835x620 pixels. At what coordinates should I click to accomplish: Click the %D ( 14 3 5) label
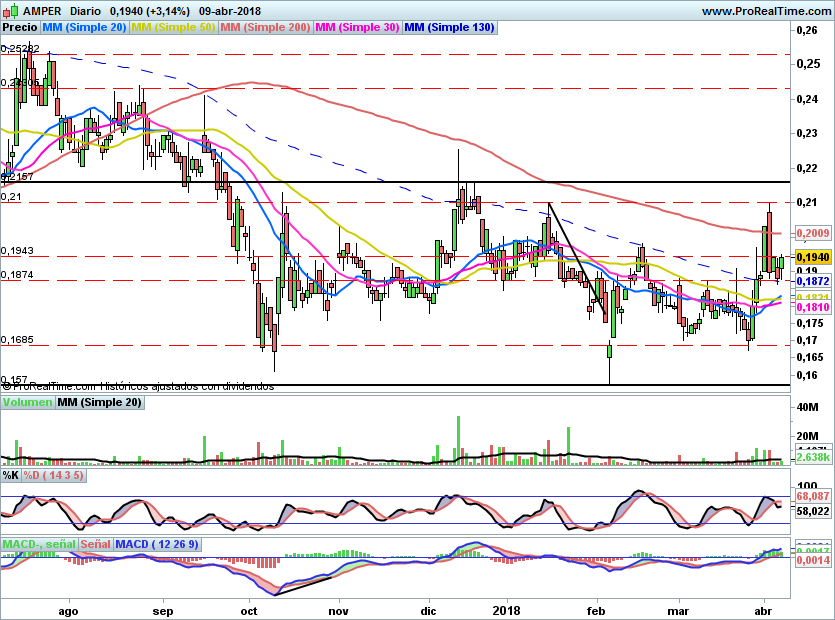pos(54,475)
